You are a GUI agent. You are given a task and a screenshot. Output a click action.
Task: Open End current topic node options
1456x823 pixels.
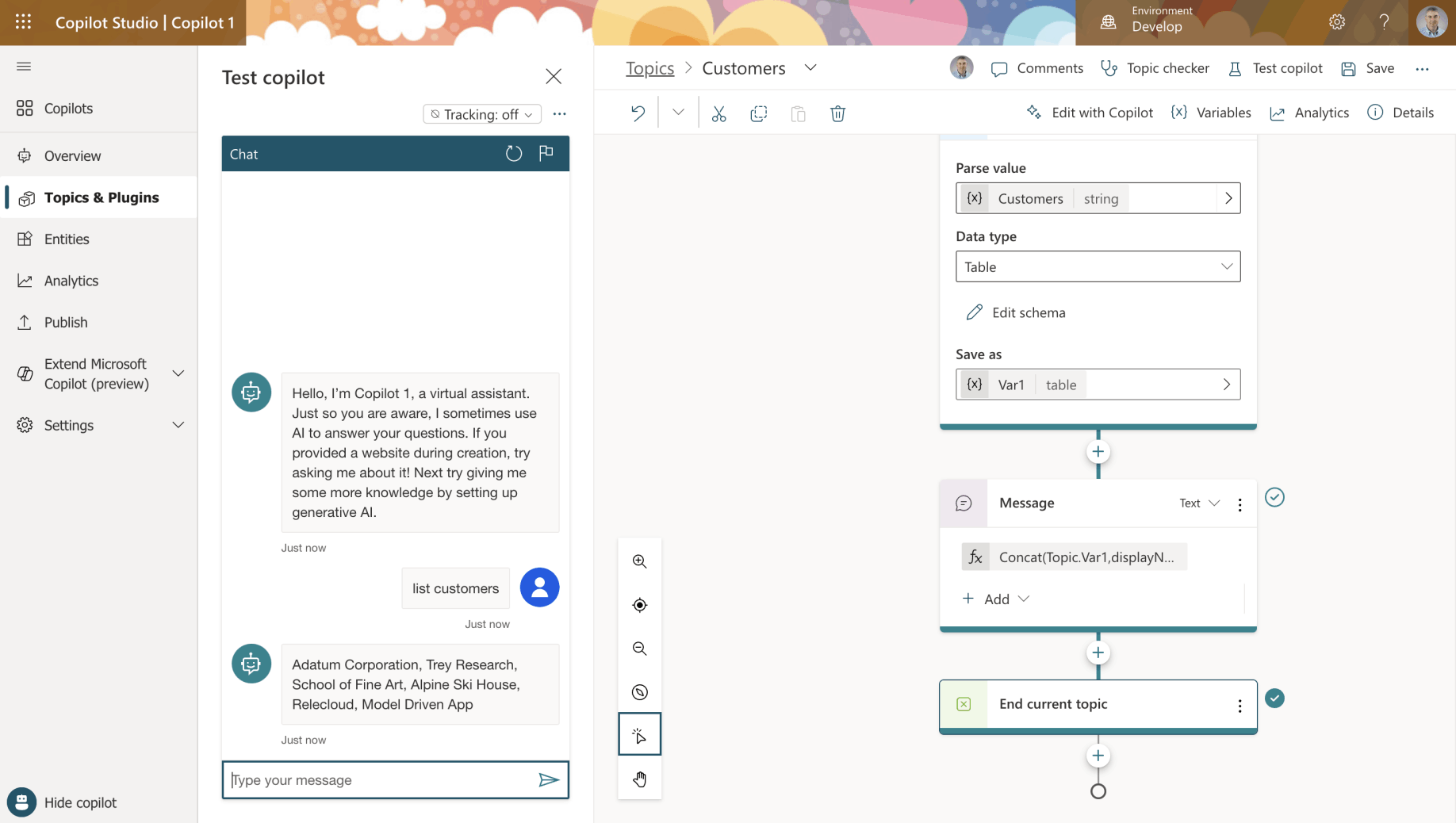pyautogui.click(x=1240, y=706)
